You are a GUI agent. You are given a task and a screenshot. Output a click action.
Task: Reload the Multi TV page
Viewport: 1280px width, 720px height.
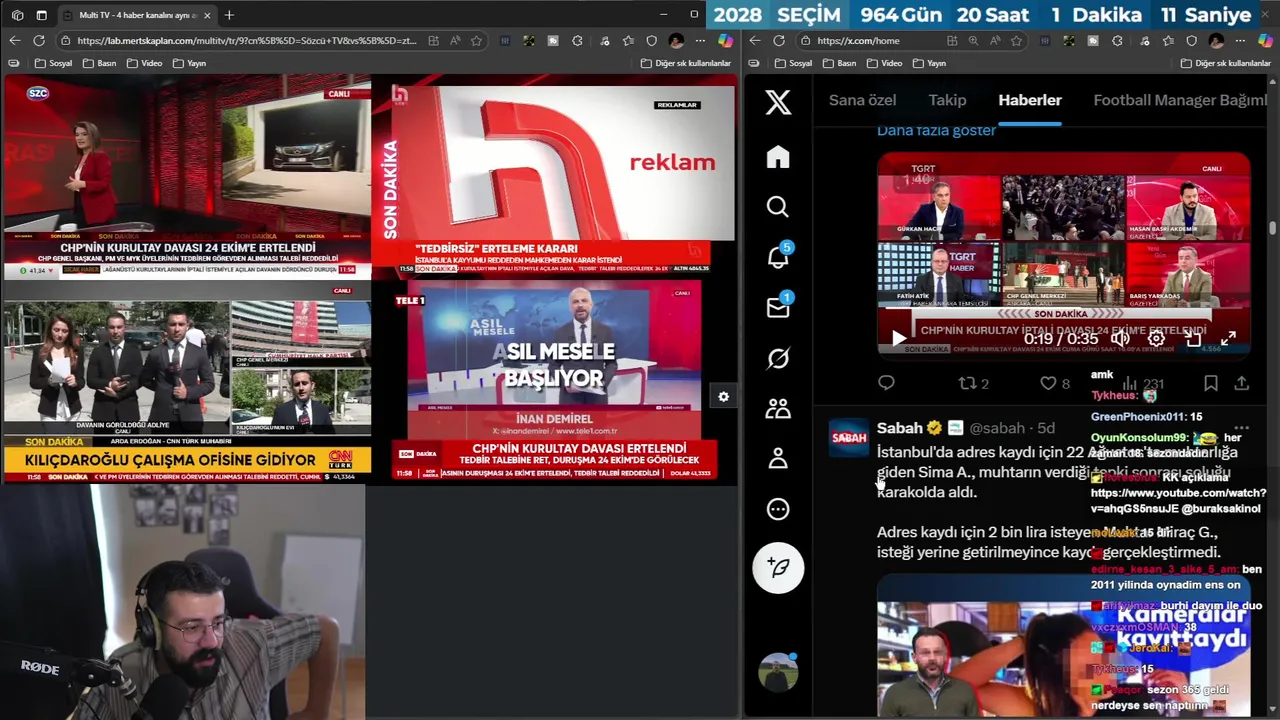(39, 40)
